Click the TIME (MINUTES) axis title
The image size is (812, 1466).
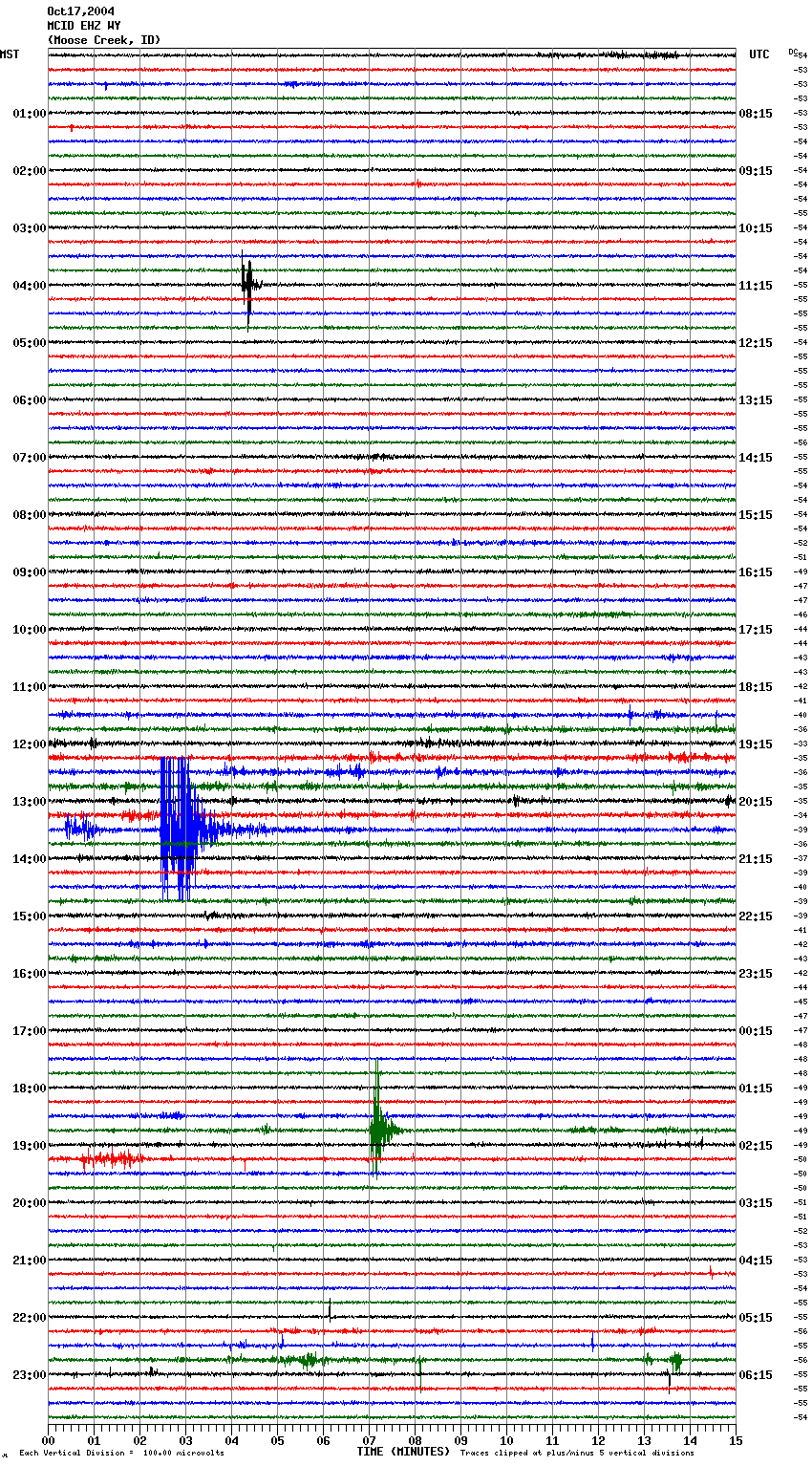pyautogui.click(x=403, y=1452)
